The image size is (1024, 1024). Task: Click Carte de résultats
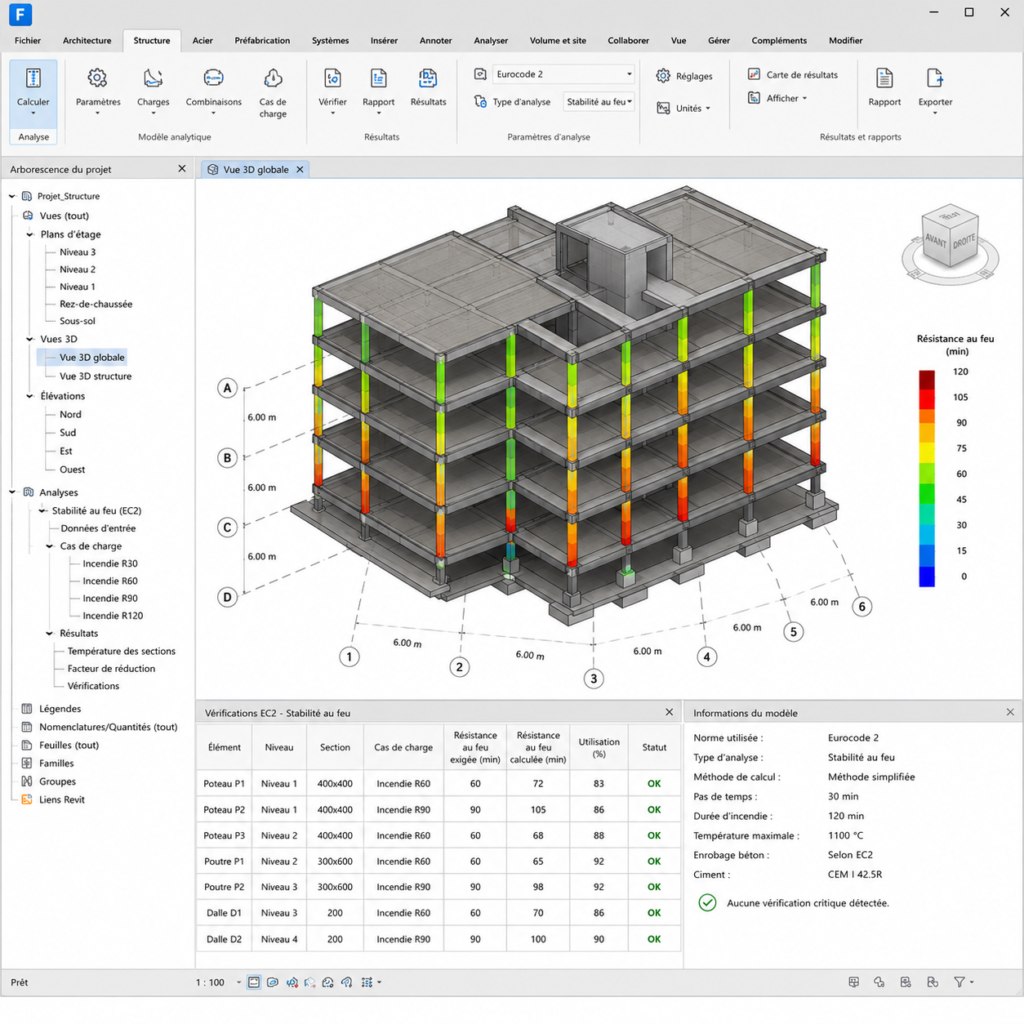point(793,74)
